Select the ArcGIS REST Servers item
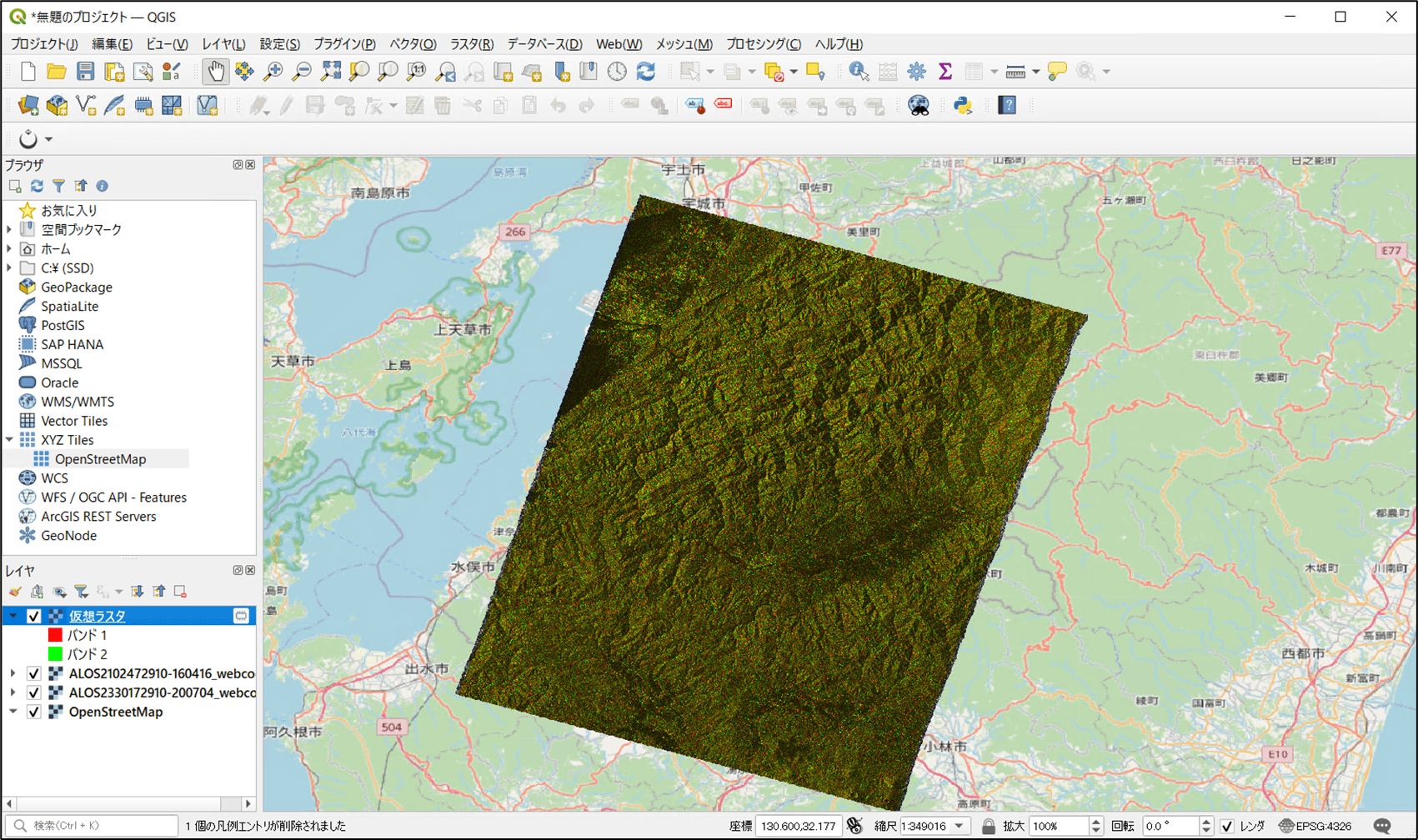 click(98, 517)
